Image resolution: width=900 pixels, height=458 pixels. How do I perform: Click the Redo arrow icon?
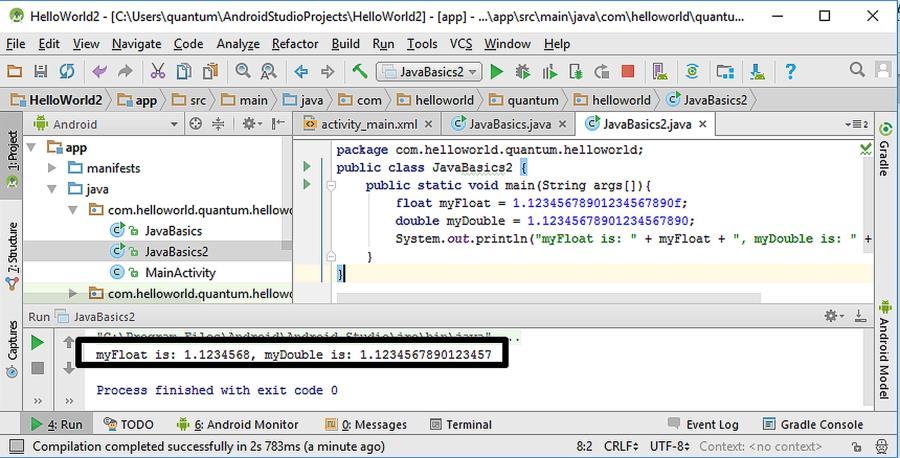point(125,71)
